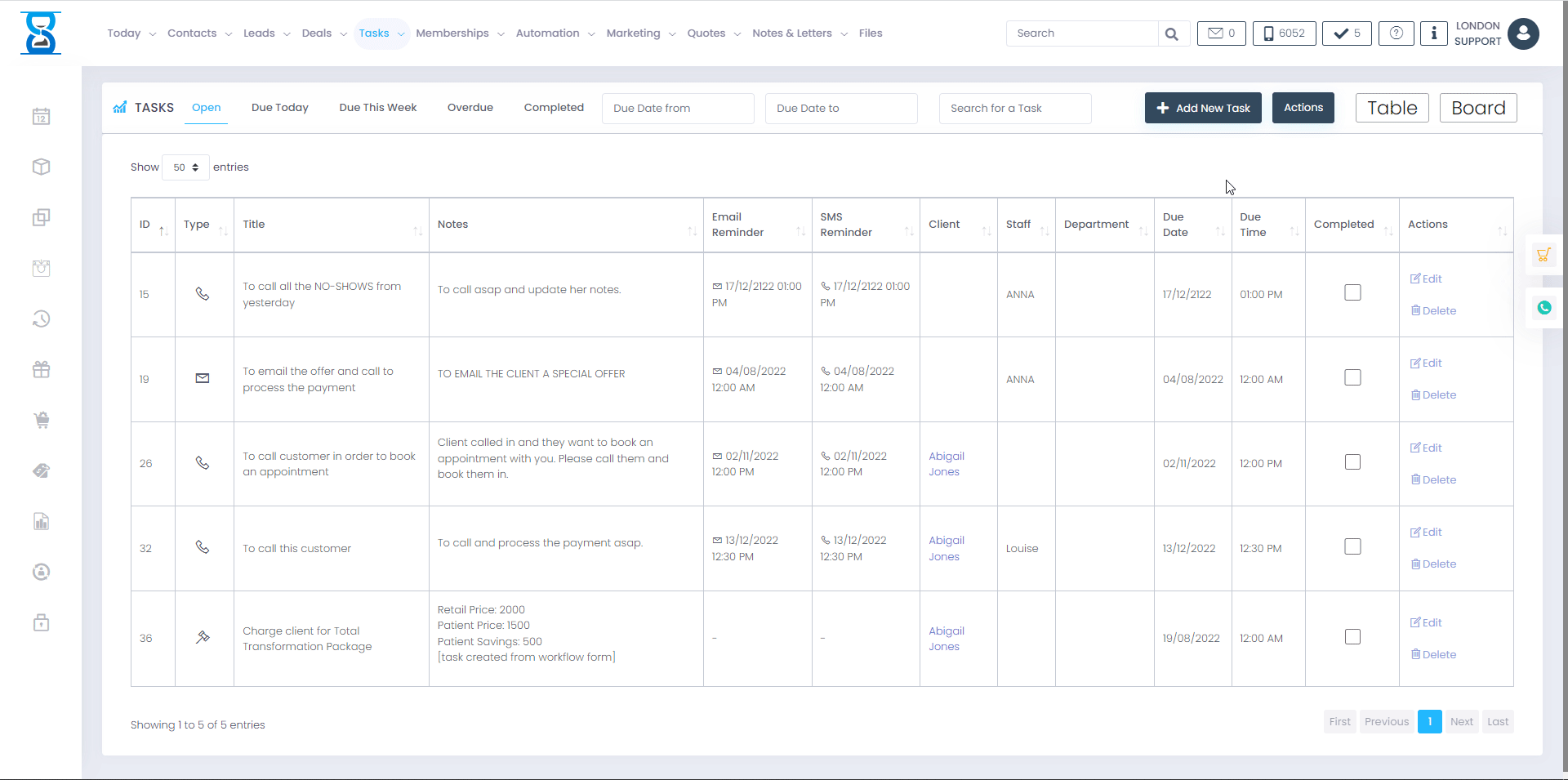Open the history clock sidebar icon
The height and width of the screenshot is (780, 1568).
[x=42, y=319]
